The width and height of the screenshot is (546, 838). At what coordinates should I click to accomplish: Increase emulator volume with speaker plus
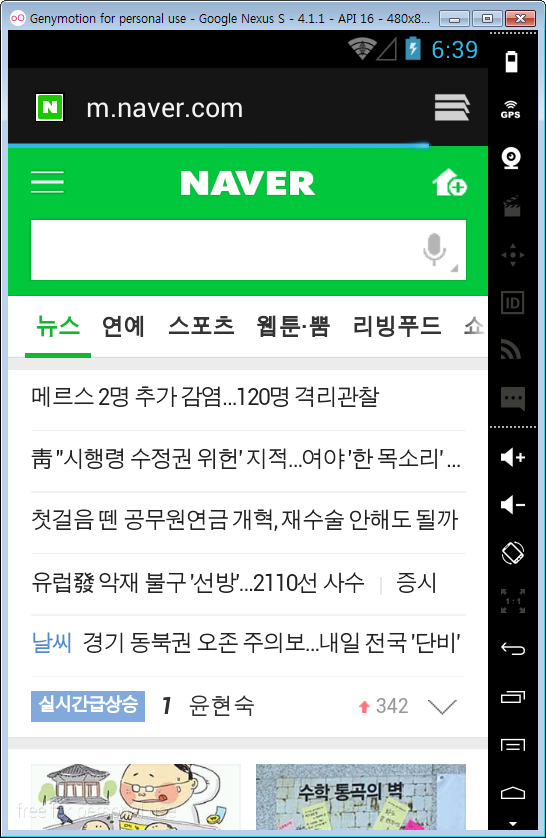(x=513, y=457)
